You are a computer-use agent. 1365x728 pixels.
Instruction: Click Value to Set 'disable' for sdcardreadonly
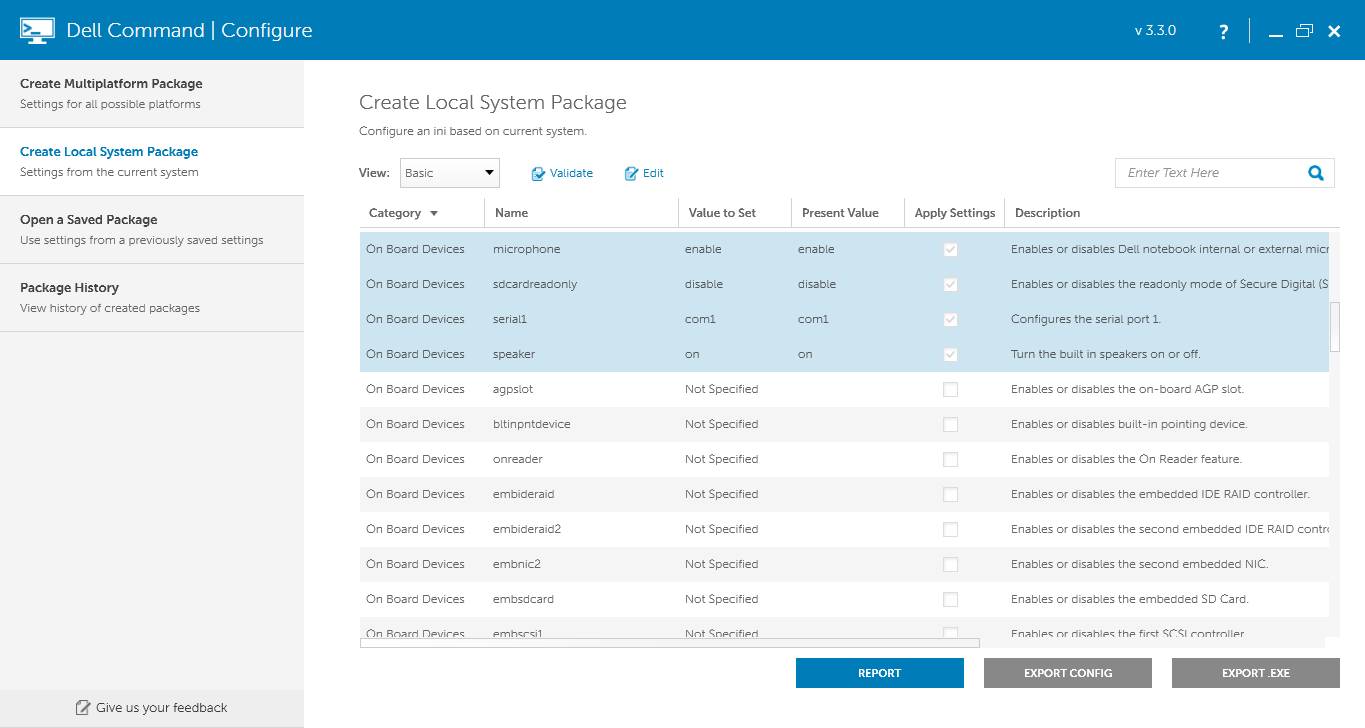click(704, 285)
